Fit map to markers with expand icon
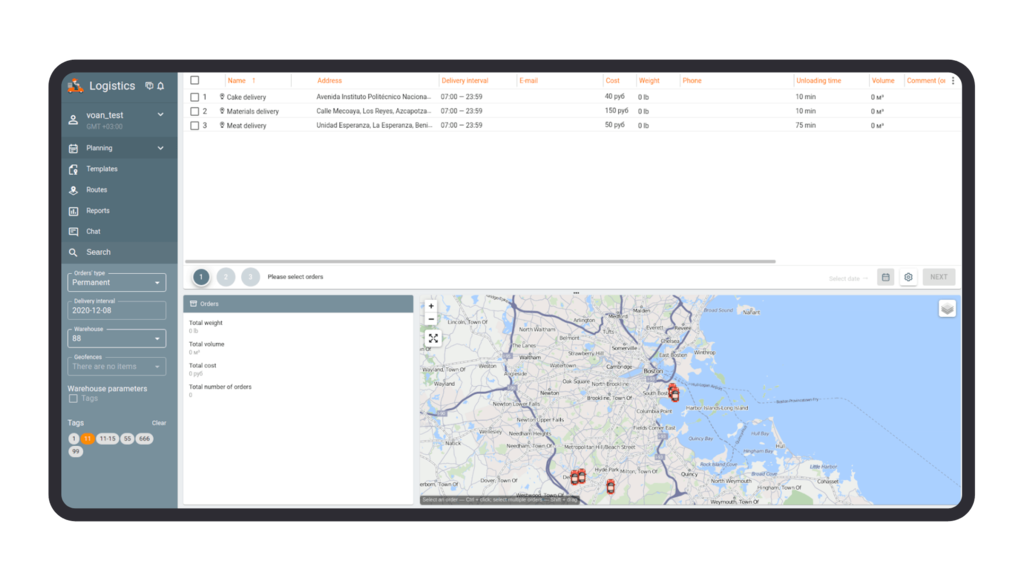The width and height of the screenshot is (1024, 576). [433, 338]
